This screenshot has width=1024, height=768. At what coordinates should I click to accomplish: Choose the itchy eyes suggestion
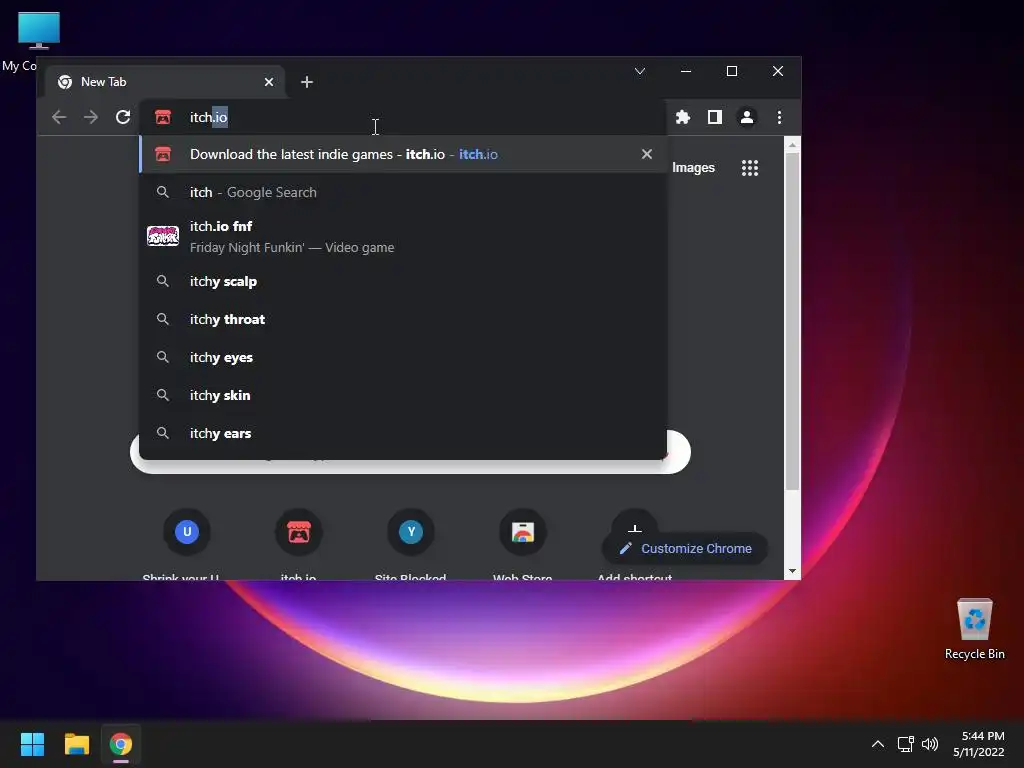403,357
